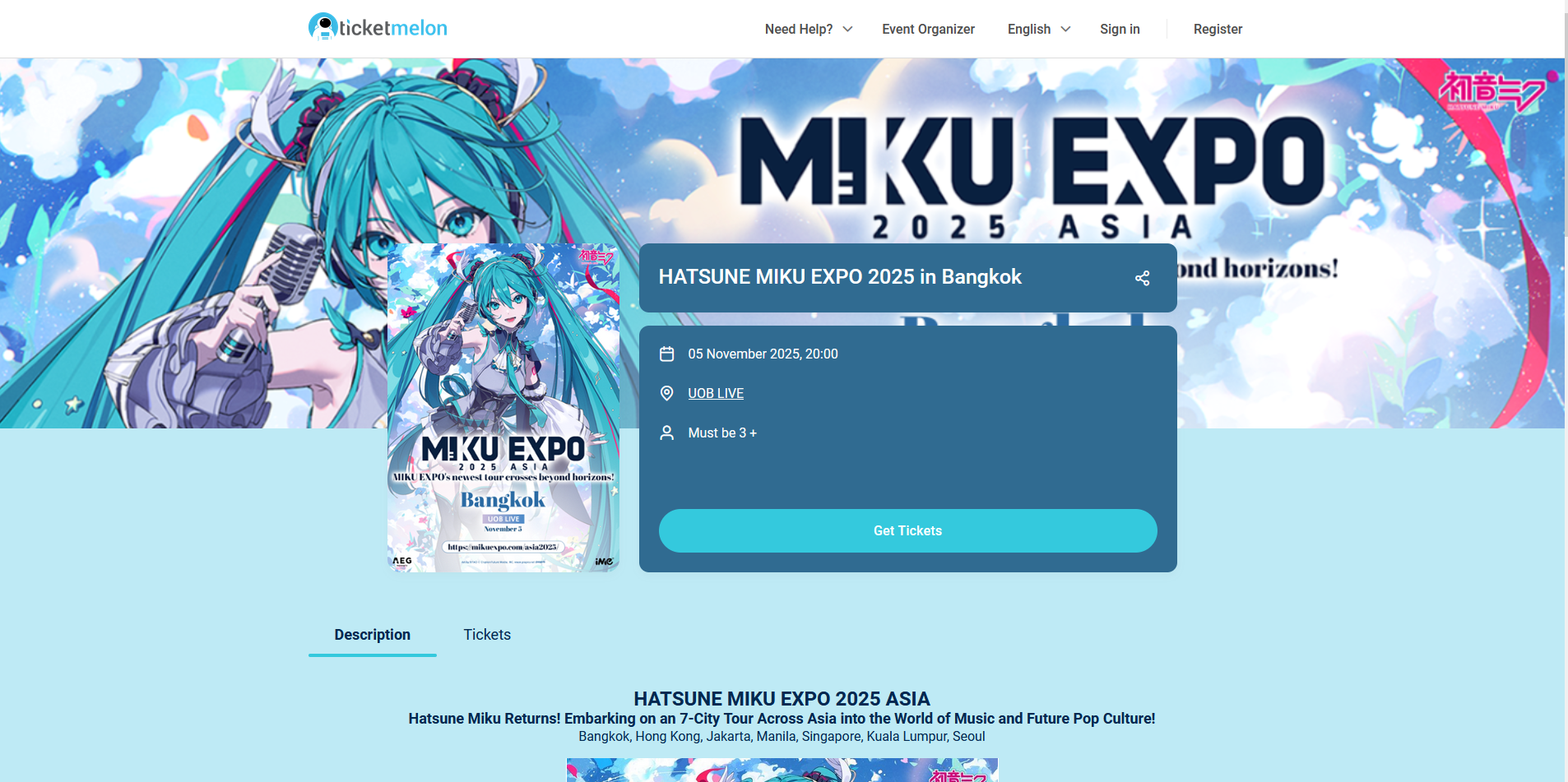Click the event title HATSUNE MIKU EXPO 2025 in Bangkok
The width and height of the screenshot is (1568, 782).
(x=840, y=277)
